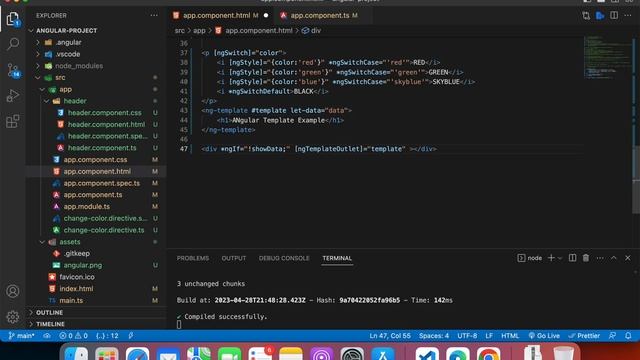Screen dimensions: 640x360
Task: Click the code minimap preview
Action: 608,57
